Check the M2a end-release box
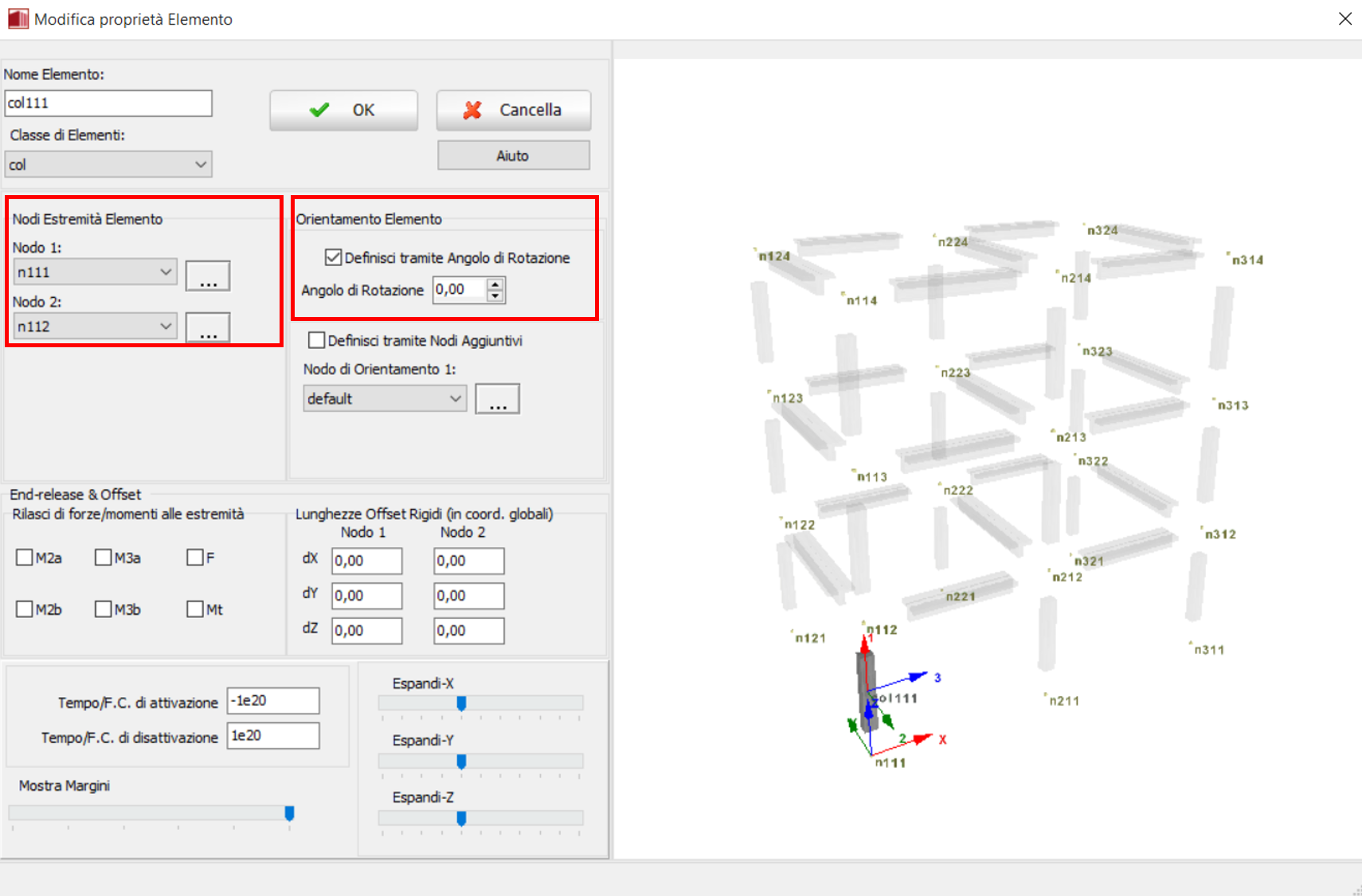This screenshot has height=896, width=1362. (25, 558)
